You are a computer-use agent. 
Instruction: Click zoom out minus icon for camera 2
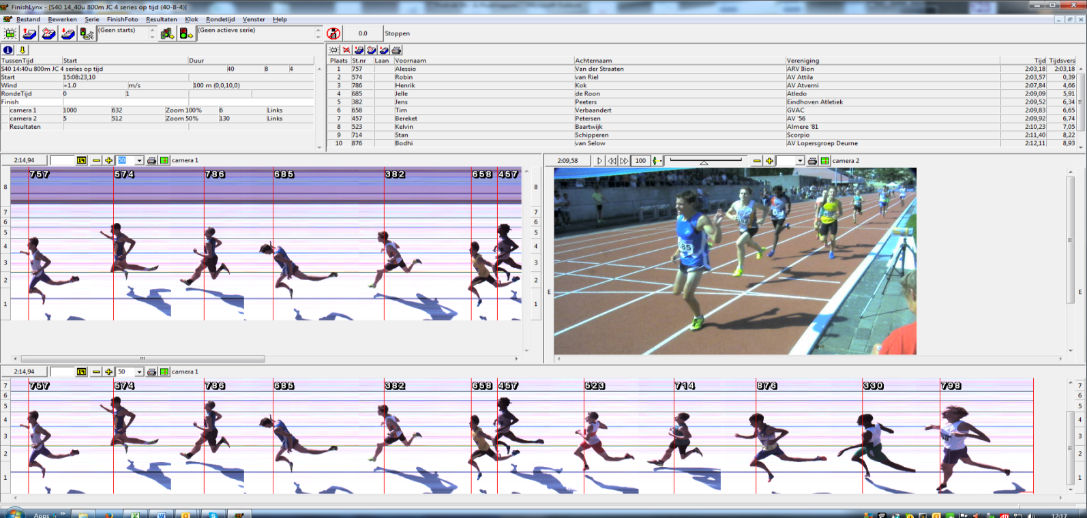(x=757, y=160)
